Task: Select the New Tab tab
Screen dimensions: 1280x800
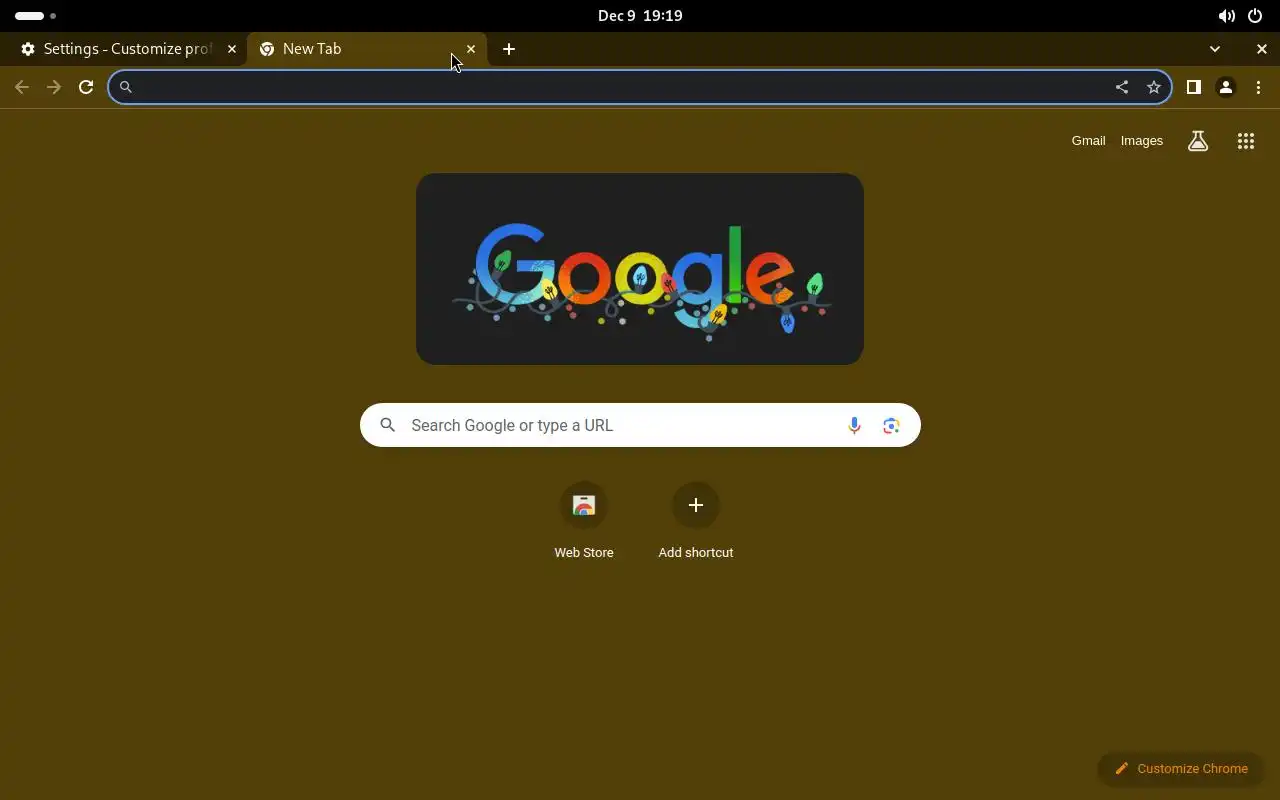Action: click(367, 49)
